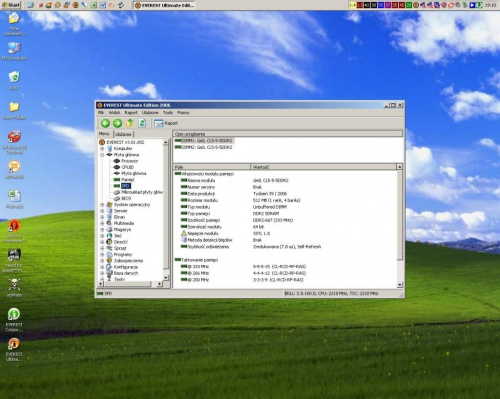Click the Refresh toolbar icon
The height and width of the screenshot is (399, 500).
pyautogui.click(x=142, y=123)
